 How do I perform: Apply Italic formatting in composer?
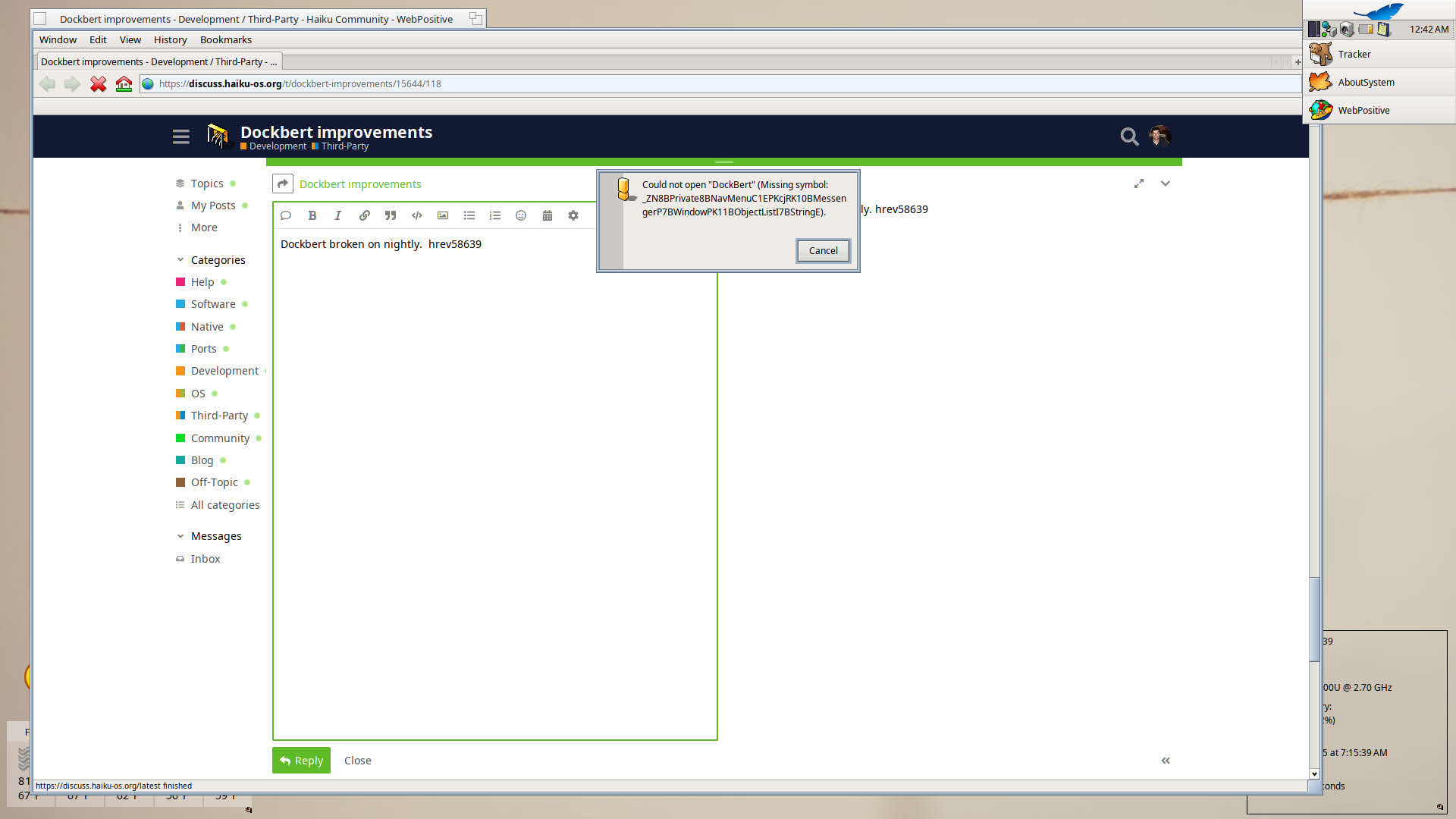click(x=338, y=215)
